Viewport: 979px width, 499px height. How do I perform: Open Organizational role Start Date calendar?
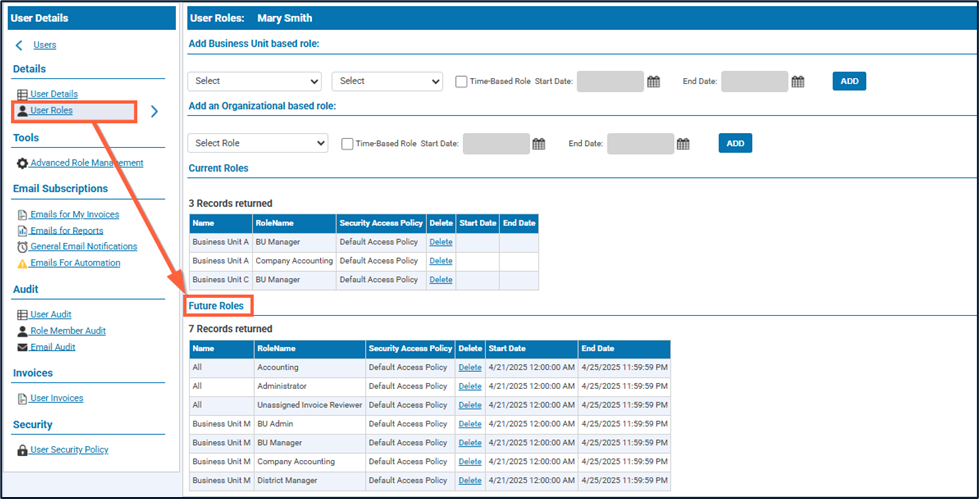click(539, 144)
